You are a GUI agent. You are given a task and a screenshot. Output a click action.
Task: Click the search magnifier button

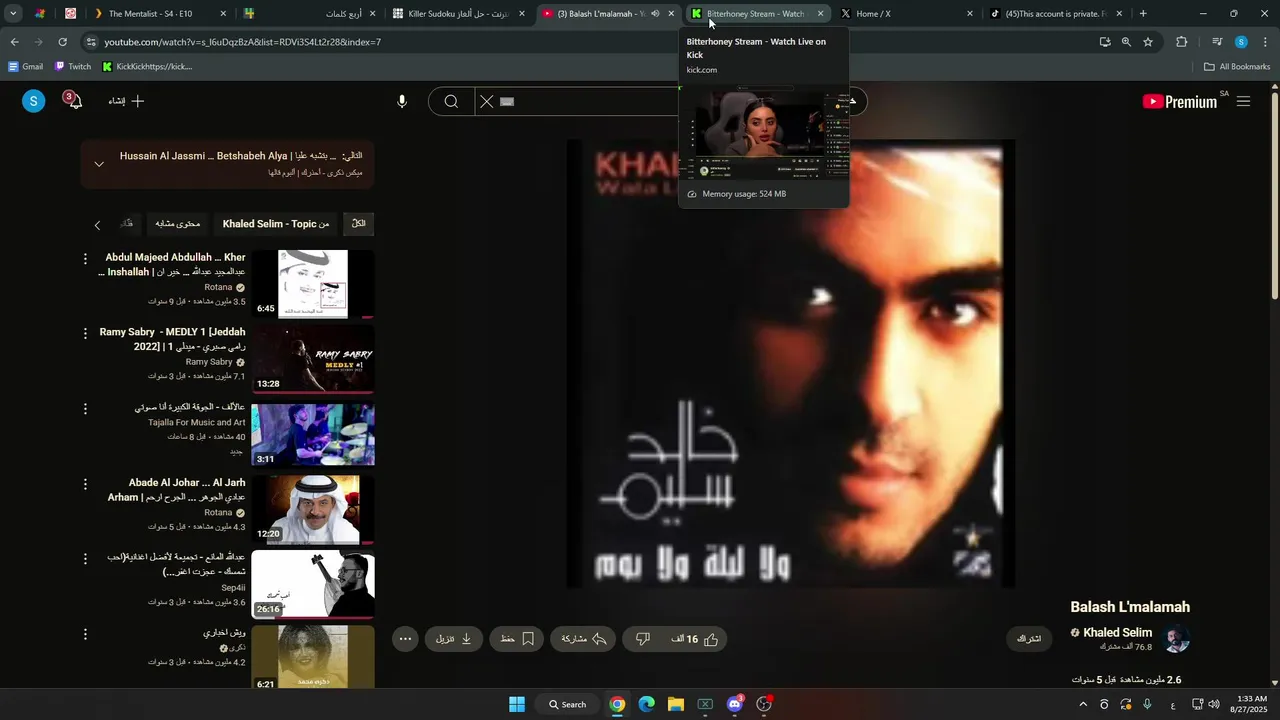[x=451, y=101]
